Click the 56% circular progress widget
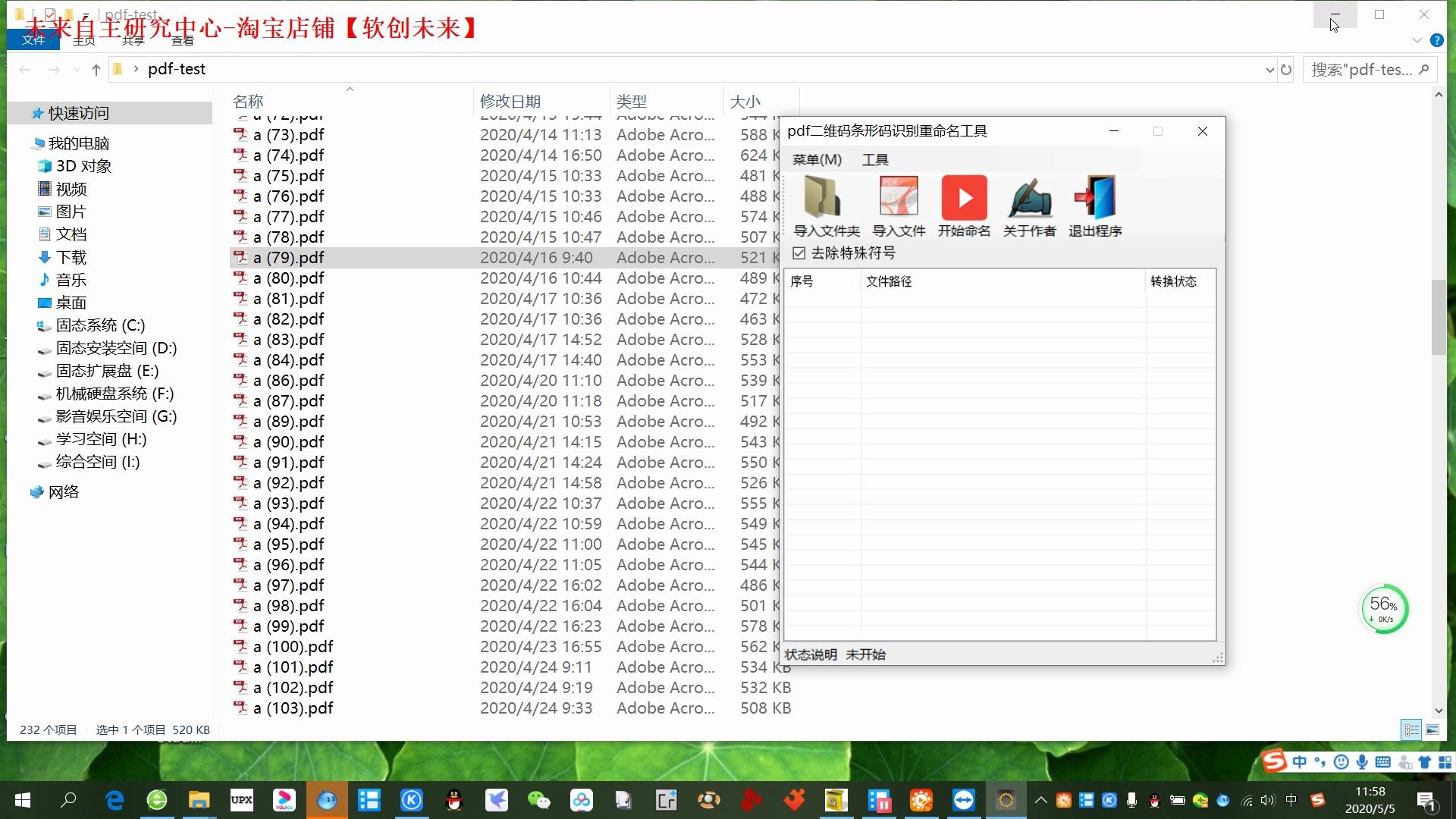 click(x=1385, y=609)
